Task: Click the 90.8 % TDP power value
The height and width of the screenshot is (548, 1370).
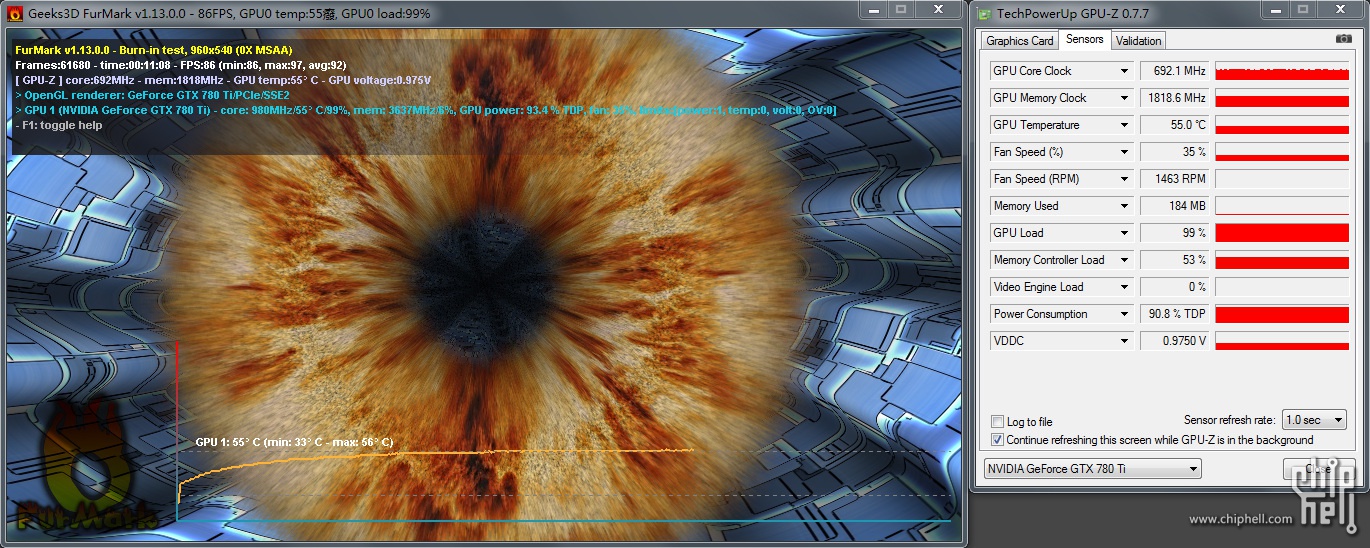Action: [1175, 314]
